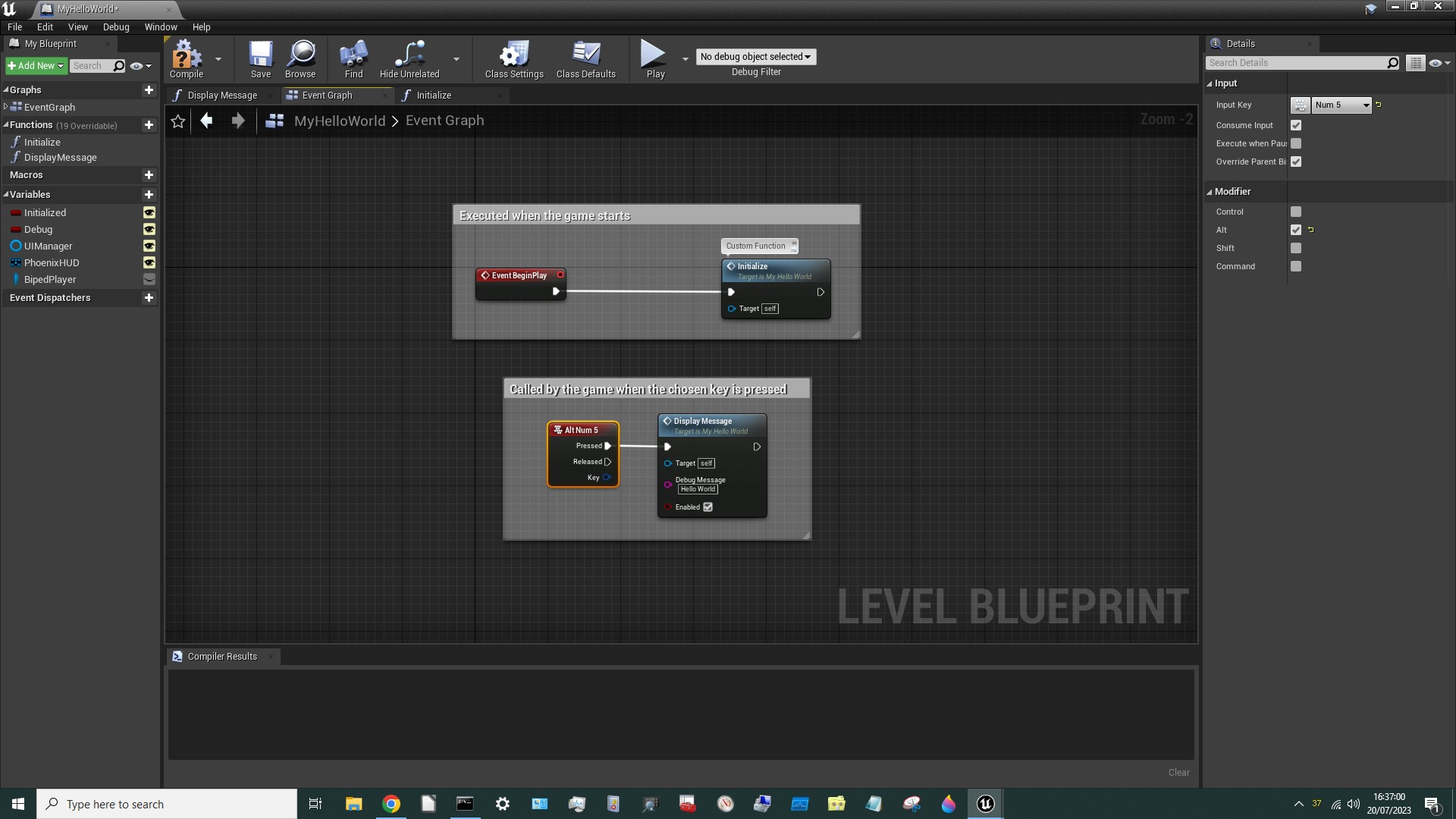Add a new graph with plus icon
The height and width of the screenshot is (819, 1456).
(149, 90)
